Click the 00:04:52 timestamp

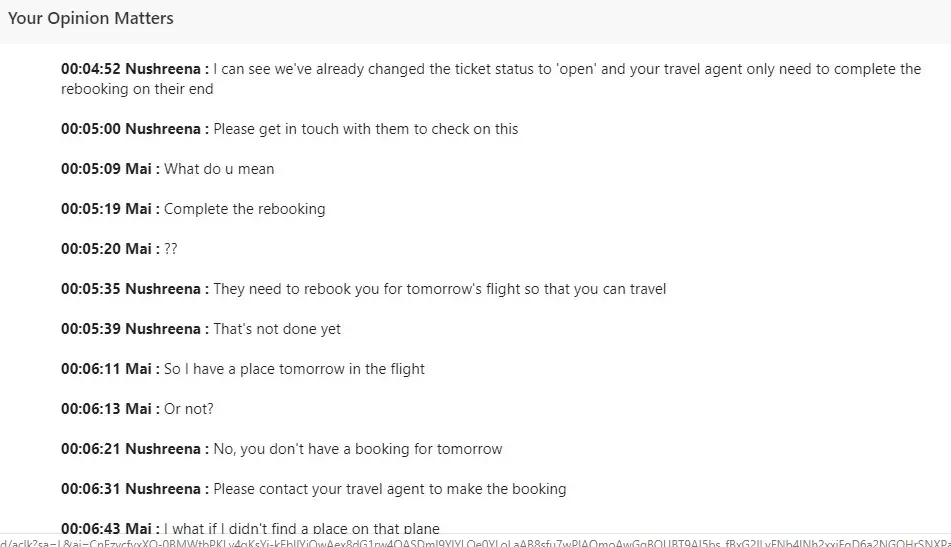click(90, 69)
